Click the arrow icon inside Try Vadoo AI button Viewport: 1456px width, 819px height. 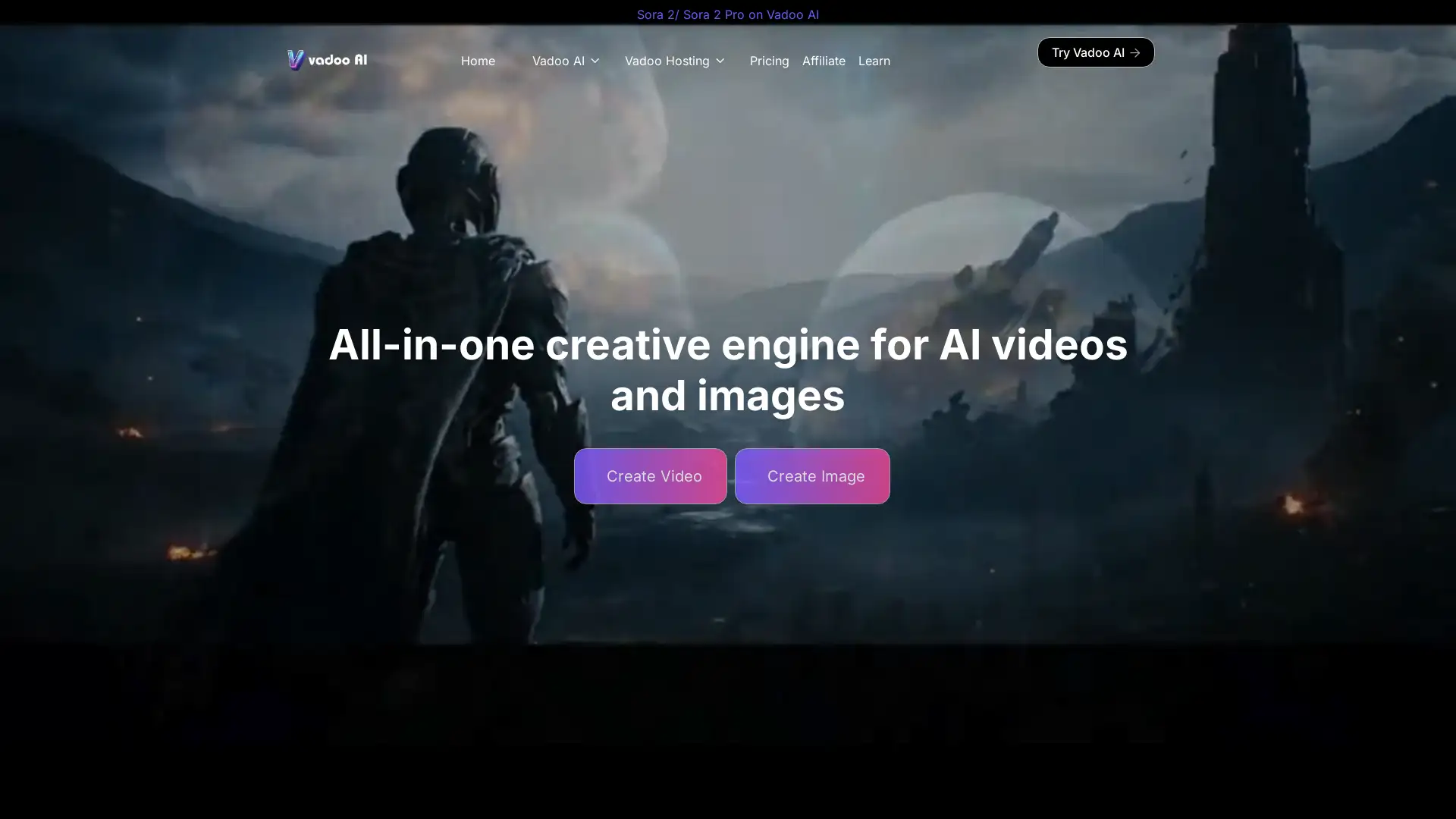pos(1135,52)
